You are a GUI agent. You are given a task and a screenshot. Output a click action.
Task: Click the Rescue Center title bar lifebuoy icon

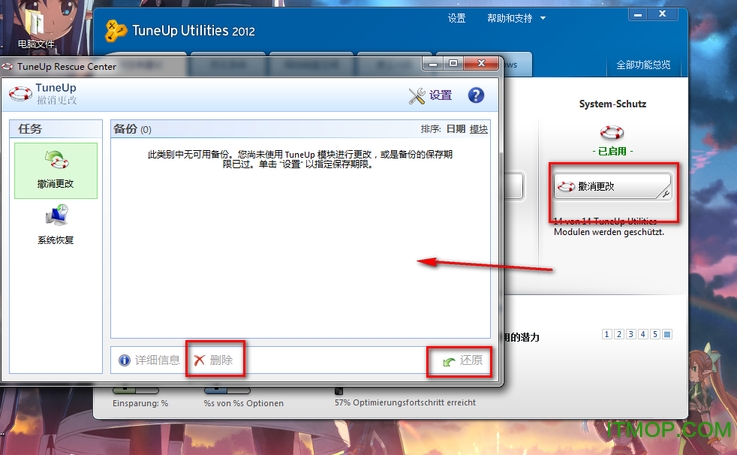(x=8, y=66)
